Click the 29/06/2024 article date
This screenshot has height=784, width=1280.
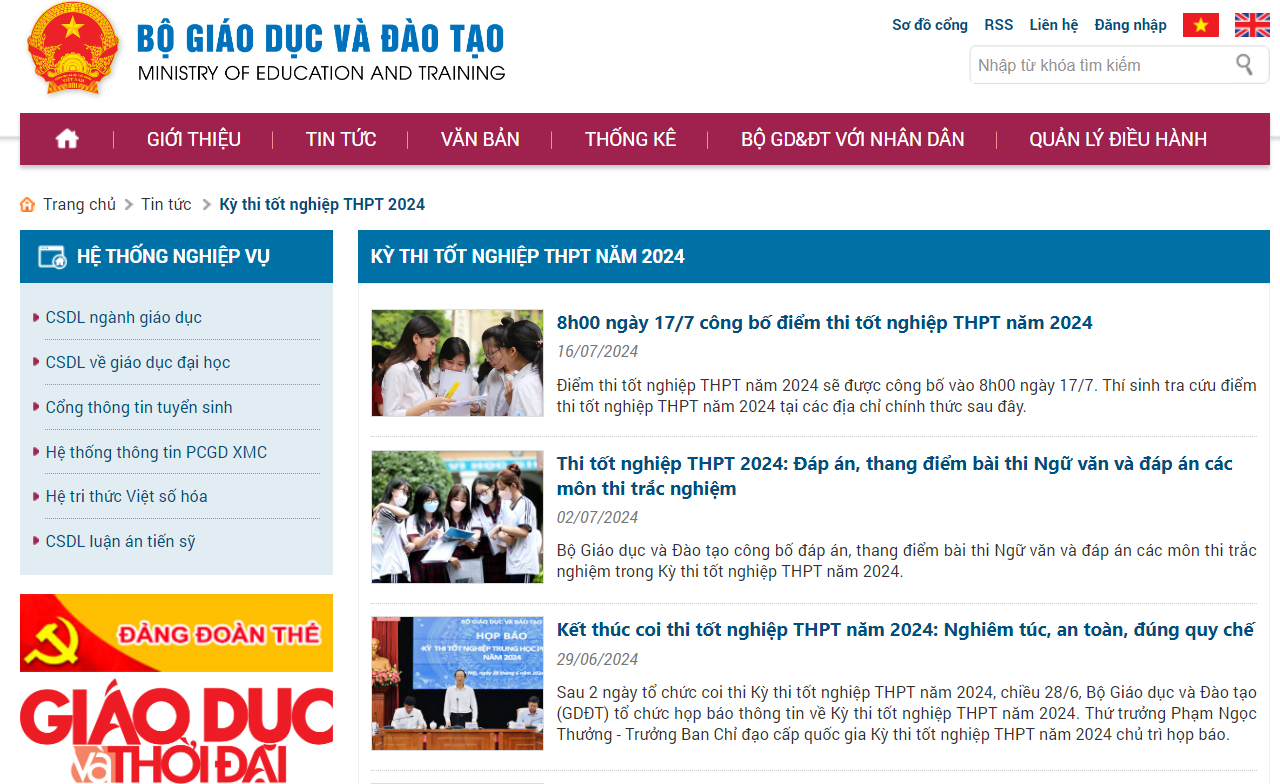tap(597, 659)
